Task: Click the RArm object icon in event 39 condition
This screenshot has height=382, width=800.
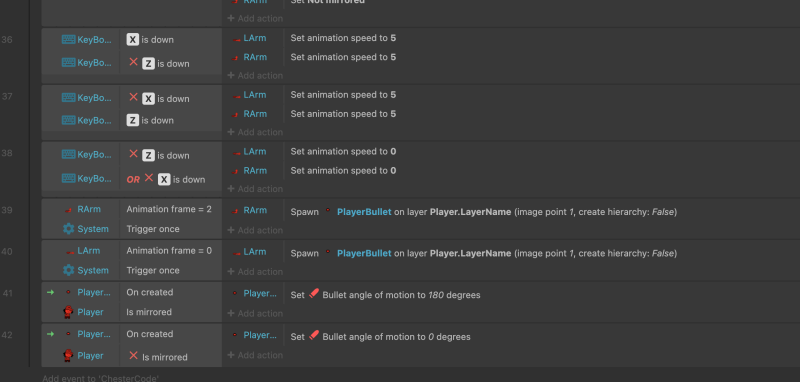Action: pyautogui.click(x=68, y=210)
